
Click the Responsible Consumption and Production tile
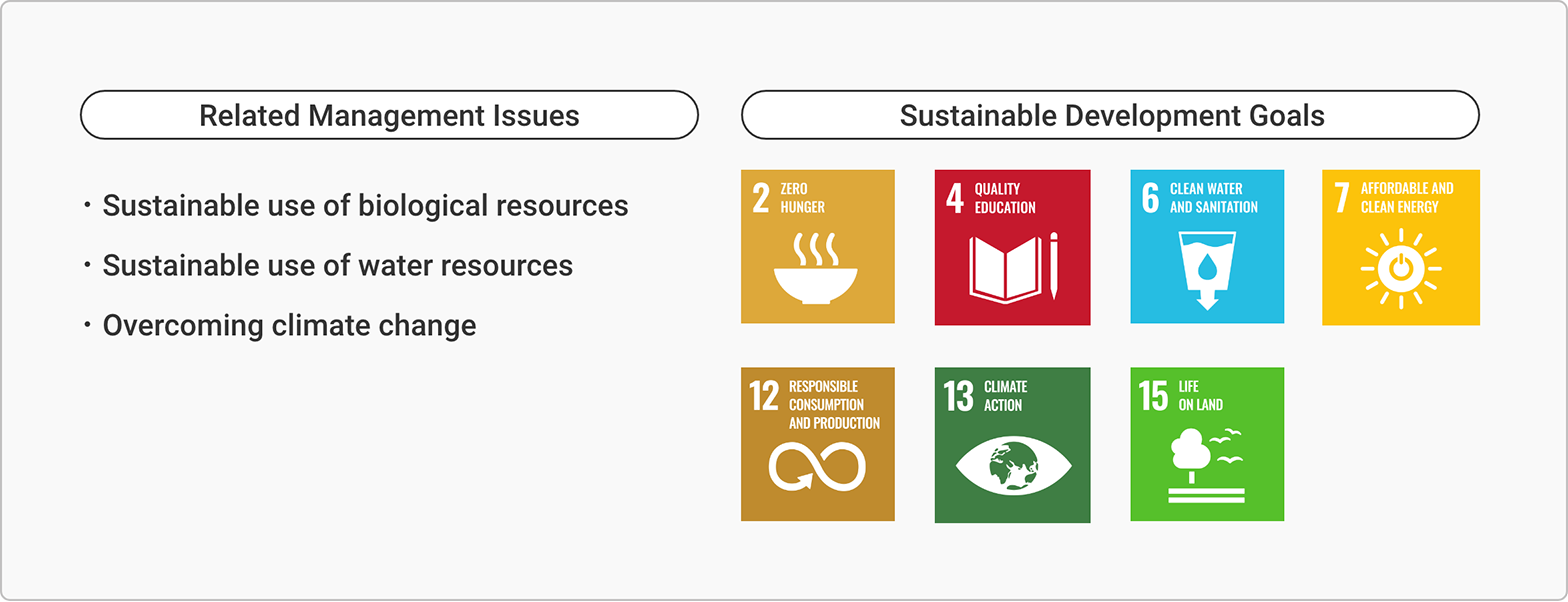click(817, 444)
